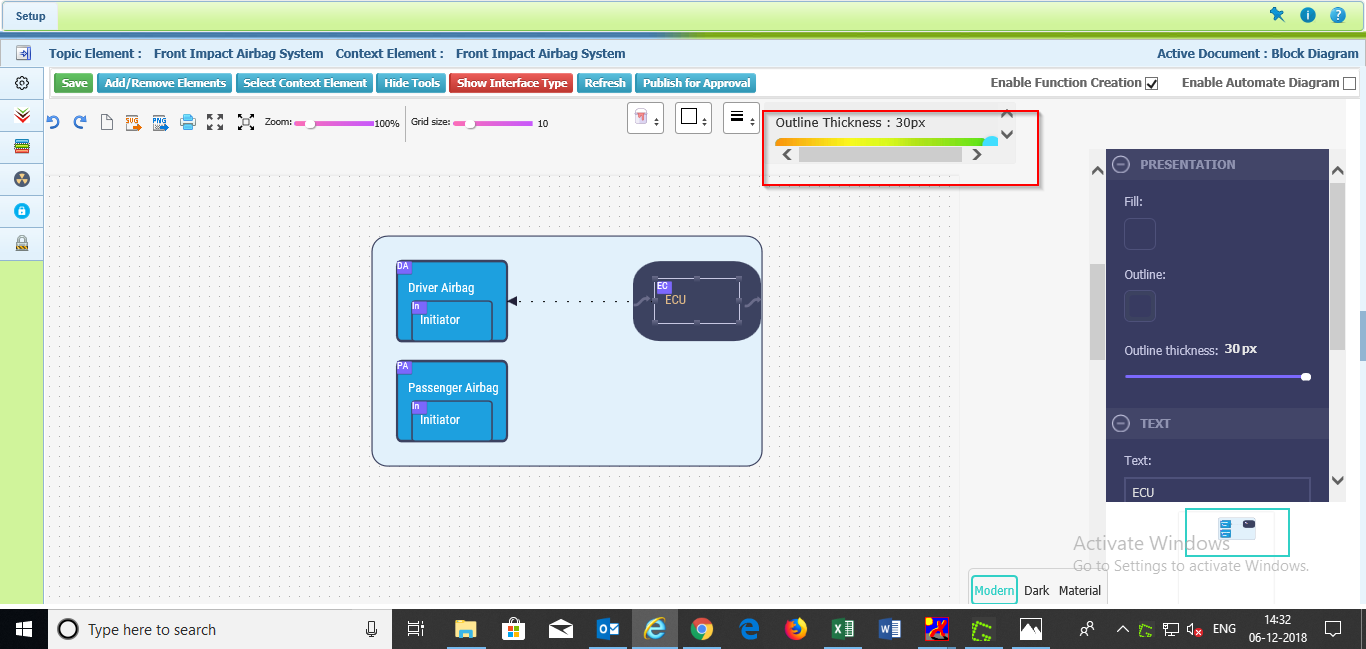This screenshot has height=649, width=1366.
Task: Click the Text input field containing ECU
Action: [1217, 490]
